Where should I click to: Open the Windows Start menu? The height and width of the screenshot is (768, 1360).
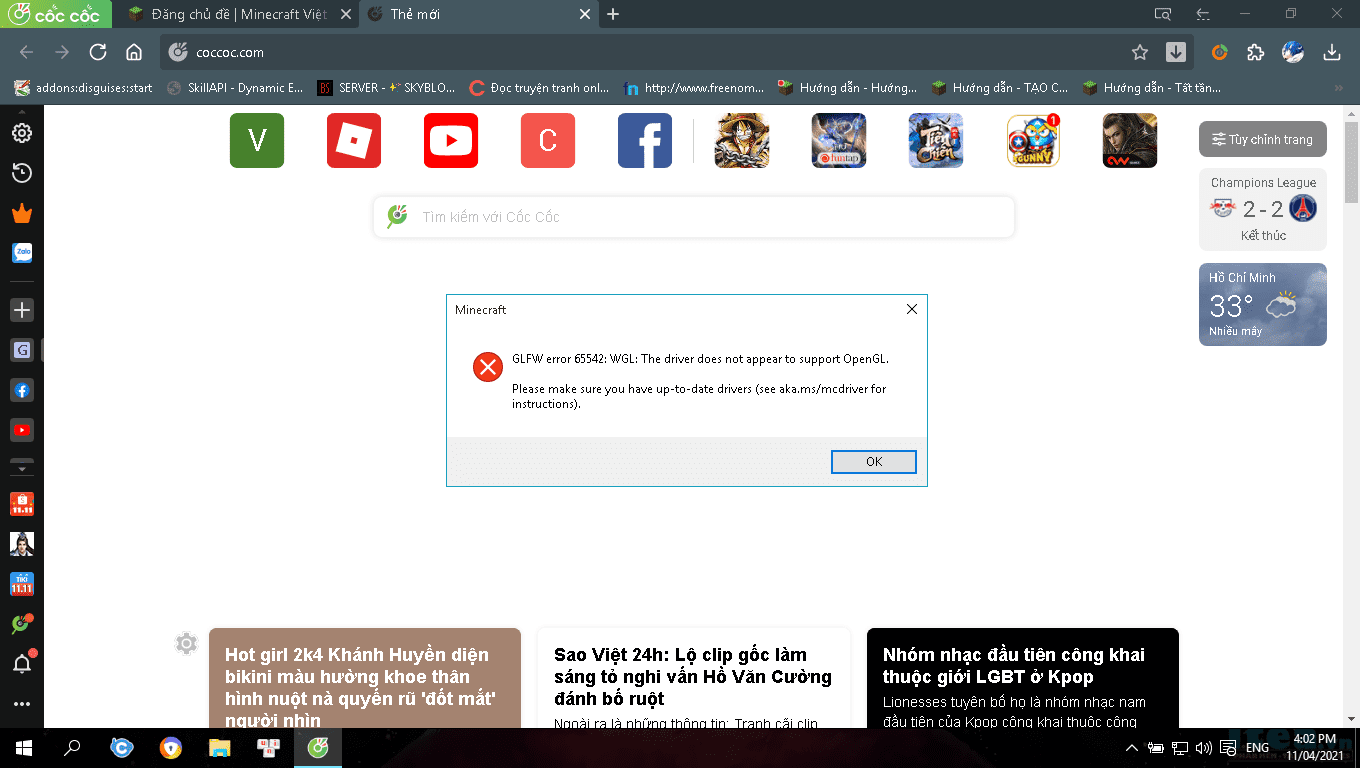pyautogui.click(x=24, y=747)
